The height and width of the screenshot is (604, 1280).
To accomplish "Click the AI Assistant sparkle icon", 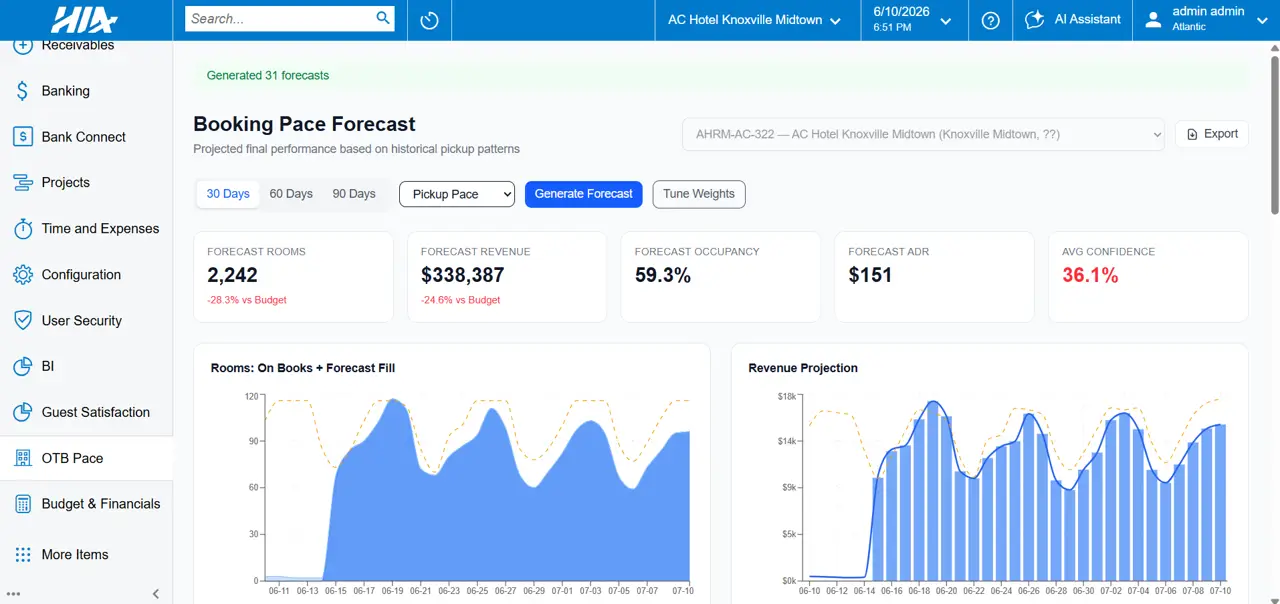I will 1035,19.
